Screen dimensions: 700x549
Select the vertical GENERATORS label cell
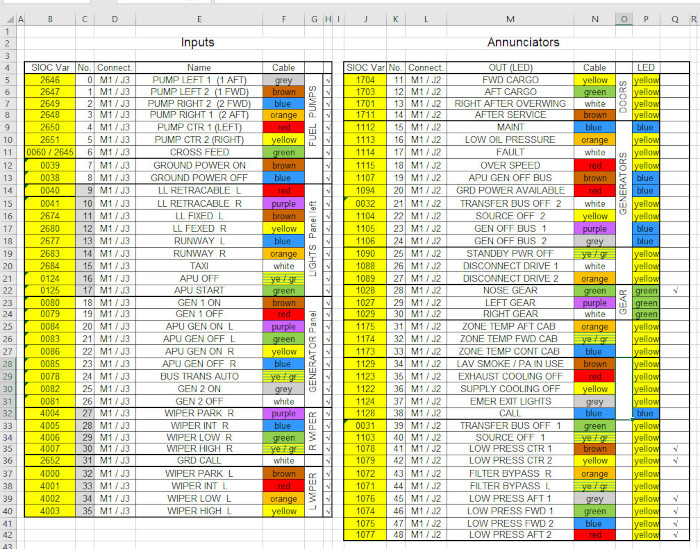coord(623,185)
